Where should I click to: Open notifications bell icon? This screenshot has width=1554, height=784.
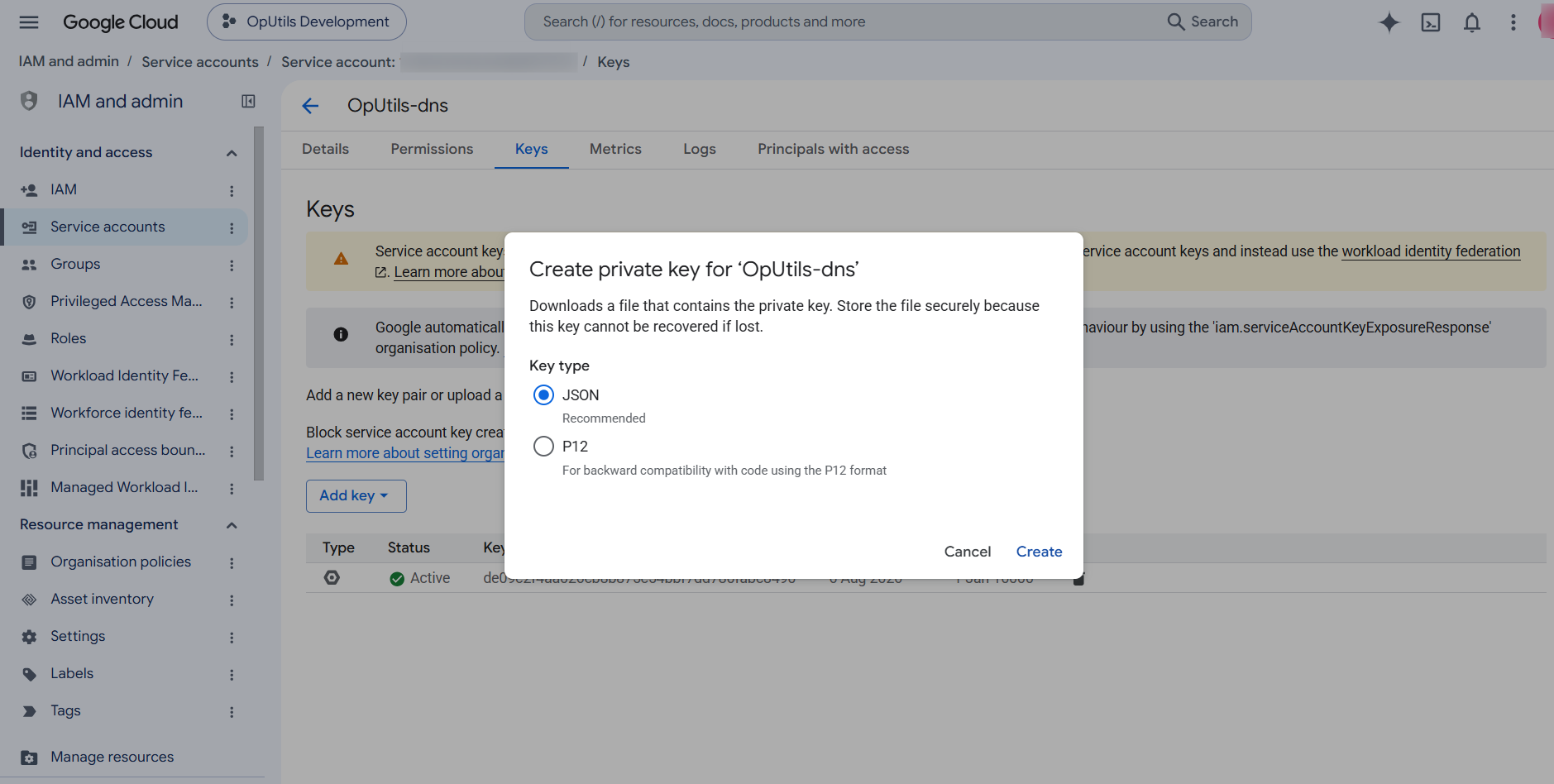click(x=1472, y=22)
